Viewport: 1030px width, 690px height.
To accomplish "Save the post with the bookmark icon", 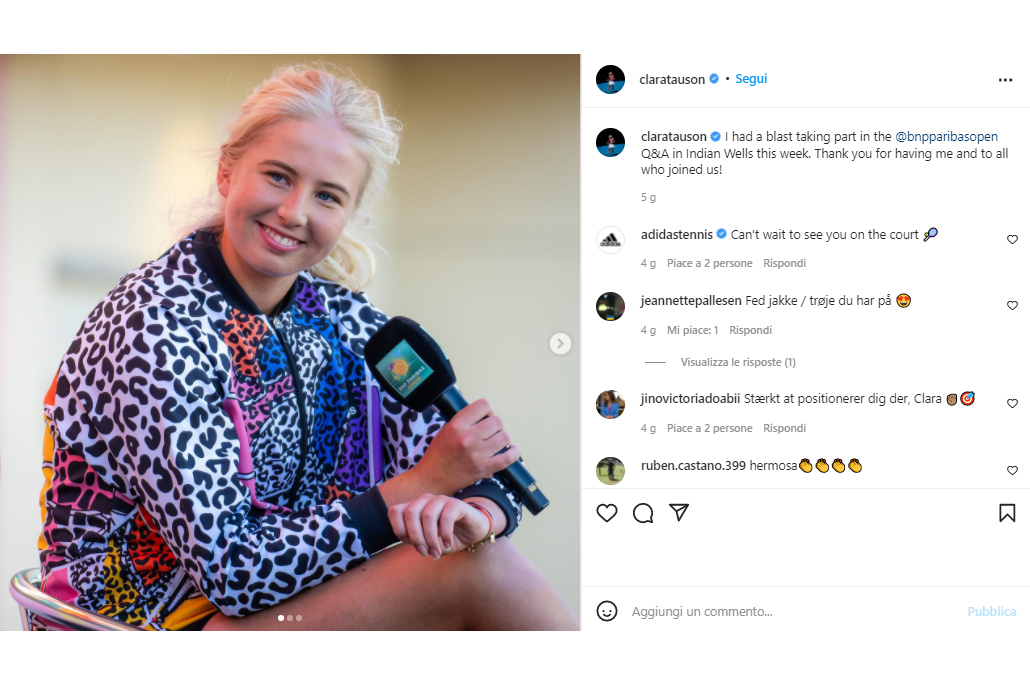I will point(1007,513).
